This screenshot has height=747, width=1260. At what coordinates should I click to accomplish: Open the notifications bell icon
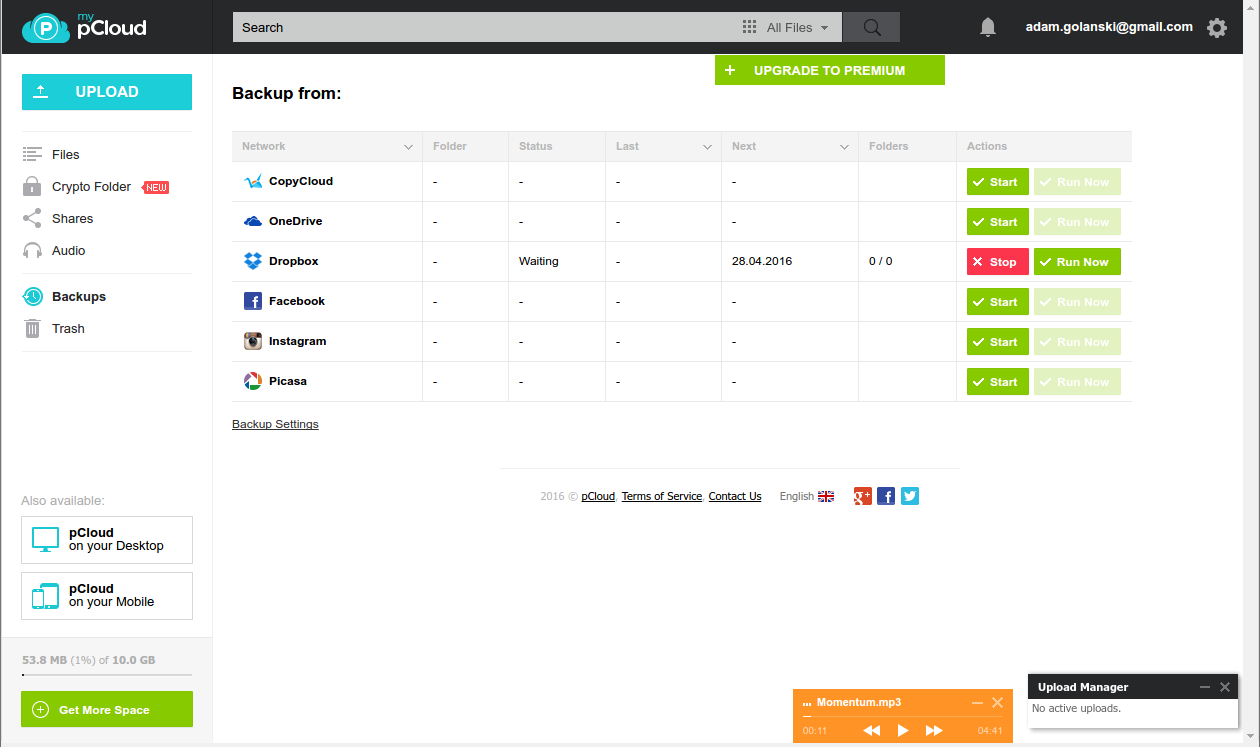coord(988,27)
